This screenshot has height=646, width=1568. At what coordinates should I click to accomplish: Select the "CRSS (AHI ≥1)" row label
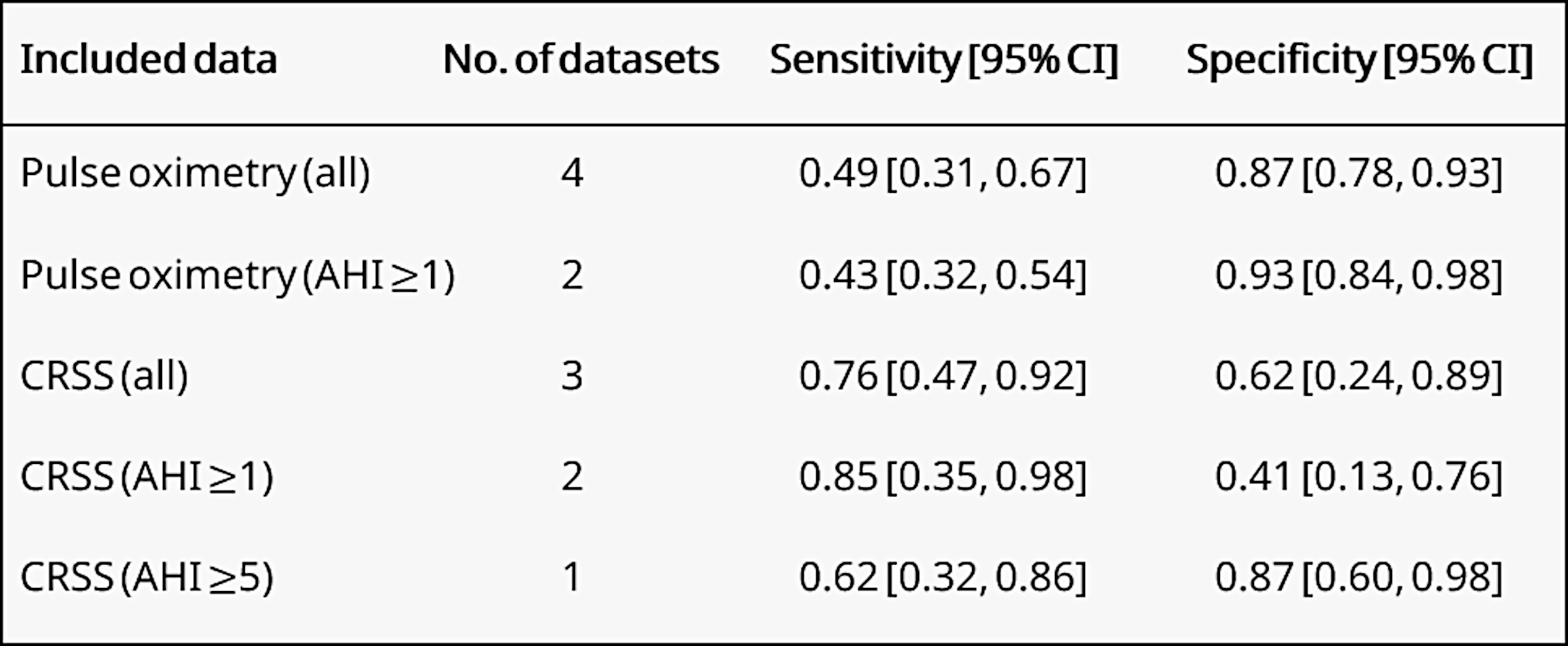point(146,476)
